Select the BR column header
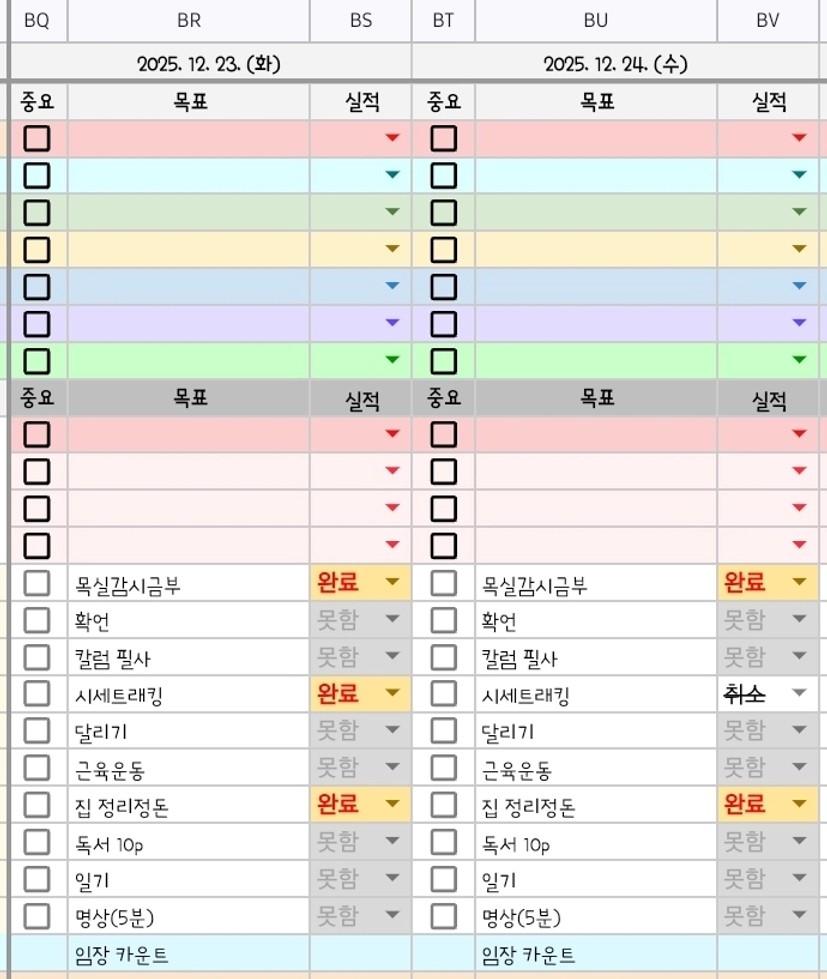Image resolution: width=827 pixels, height=979 pixels. [188, 21]
